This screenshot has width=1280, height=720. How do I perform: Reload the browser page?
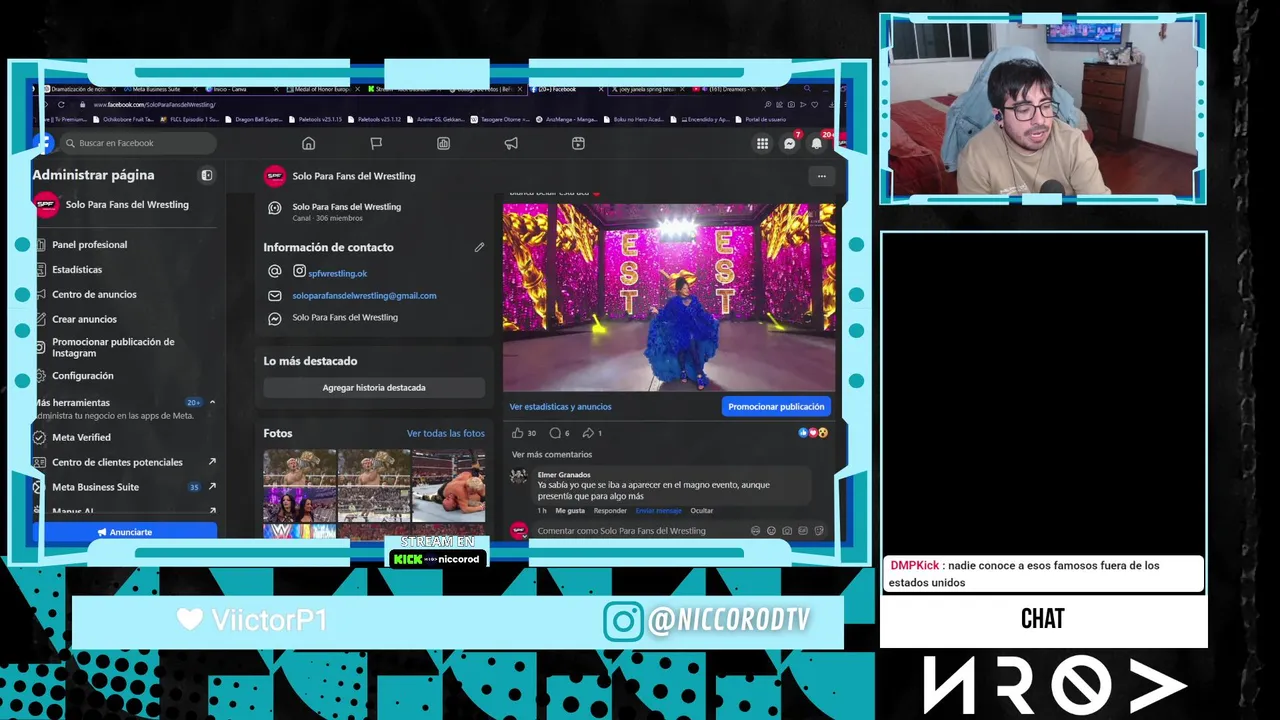click(x=61, y=104)
